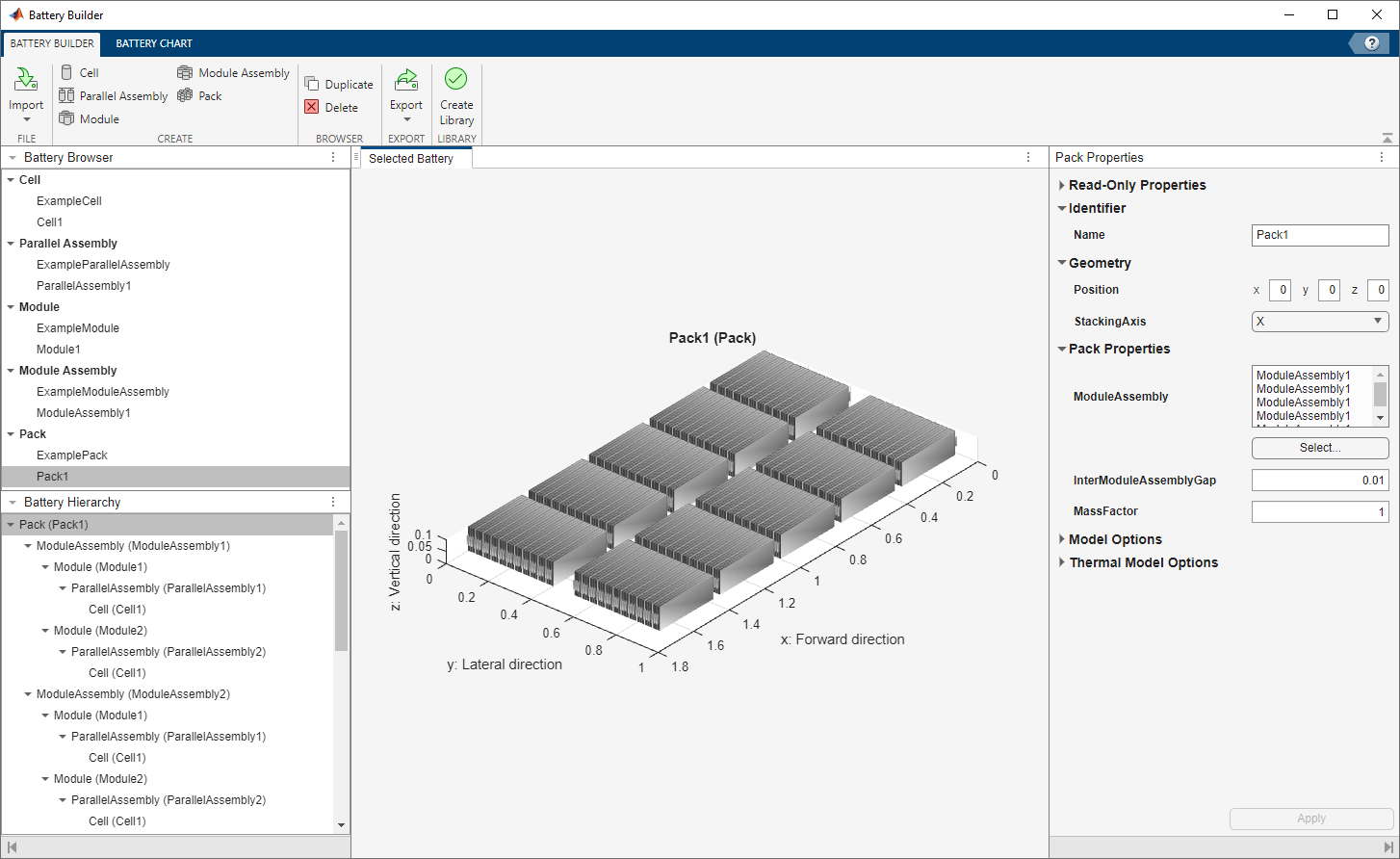This screenshot has height=859, width=1400.
Task: Open the Export dropdown
Action: [x=406, y=119]
